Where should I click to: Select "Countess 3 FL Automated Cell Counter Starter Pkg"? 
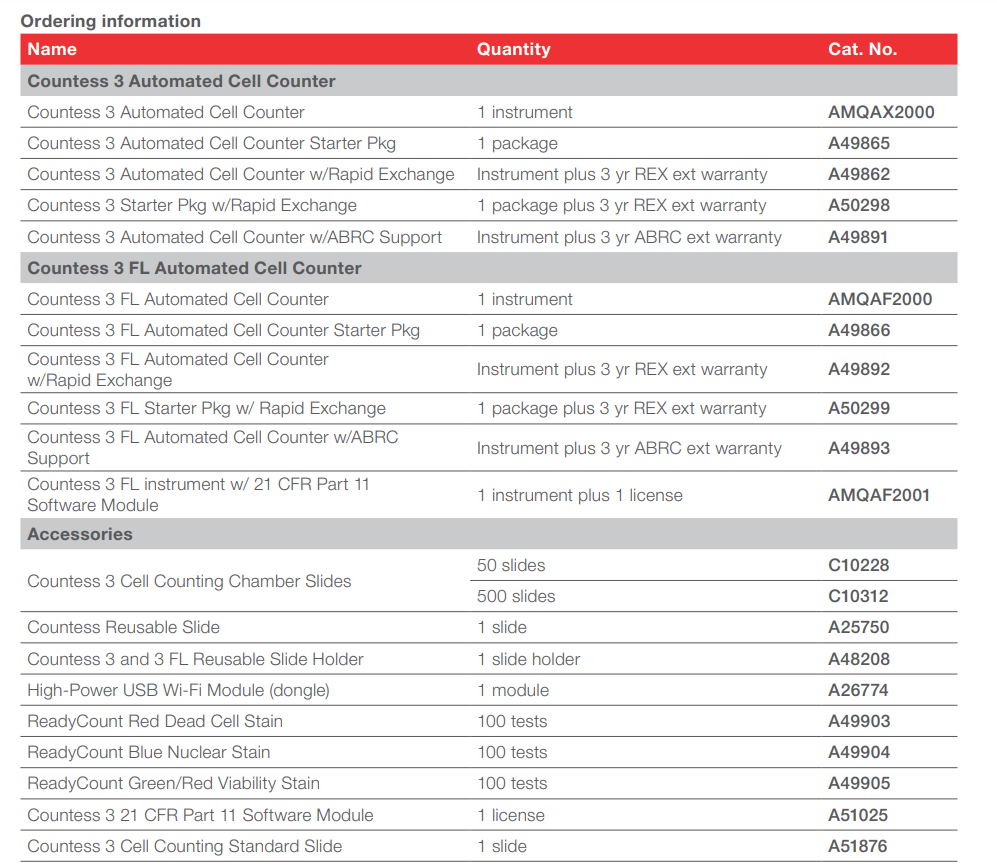(224, 331)
